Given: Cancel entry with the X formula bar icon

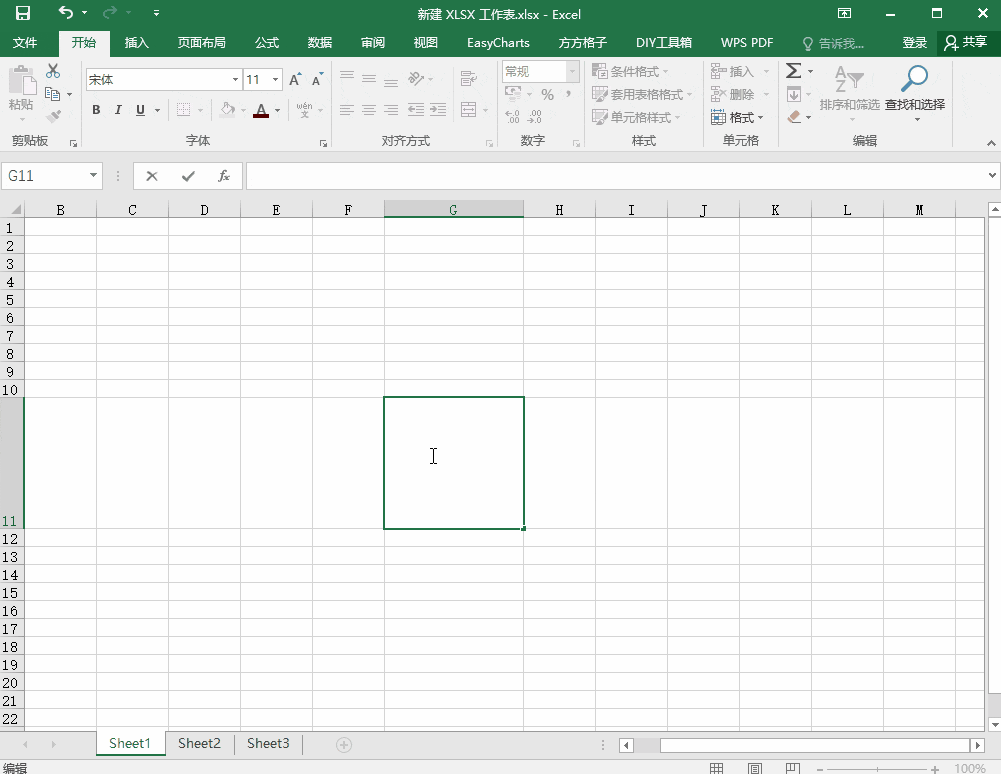Looking at the screenshot, I should click(152, 176).
